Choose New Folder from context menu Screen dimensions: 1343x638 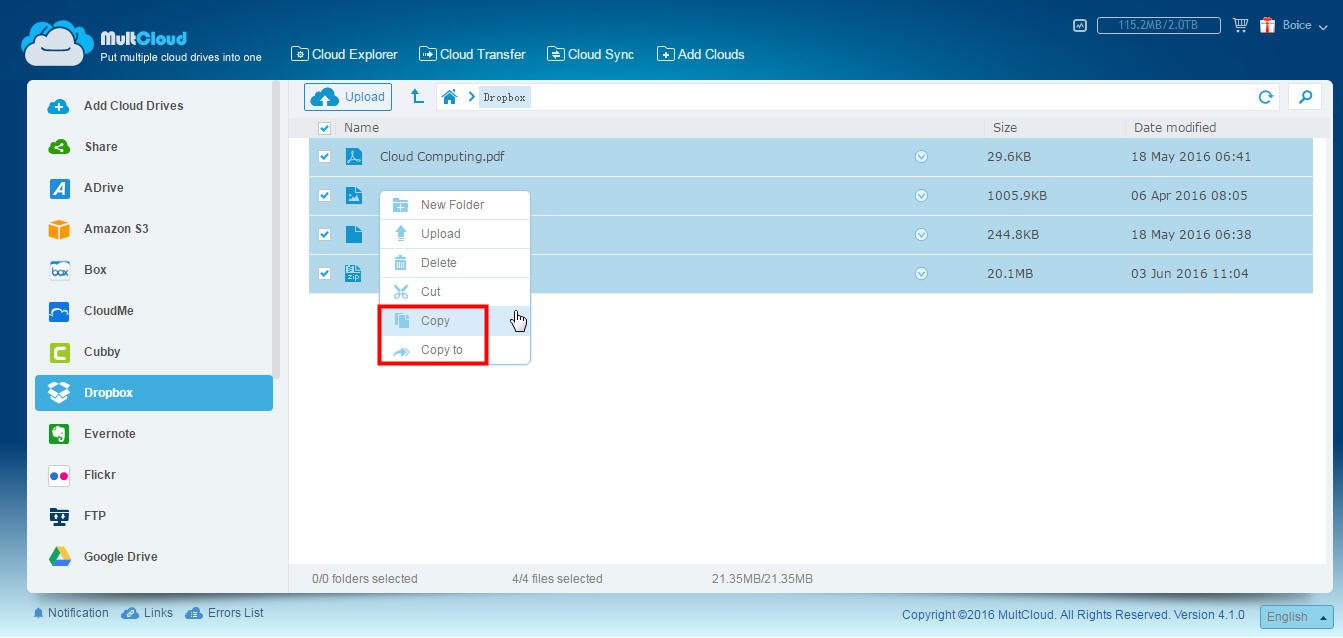click(x=455, y=205)
